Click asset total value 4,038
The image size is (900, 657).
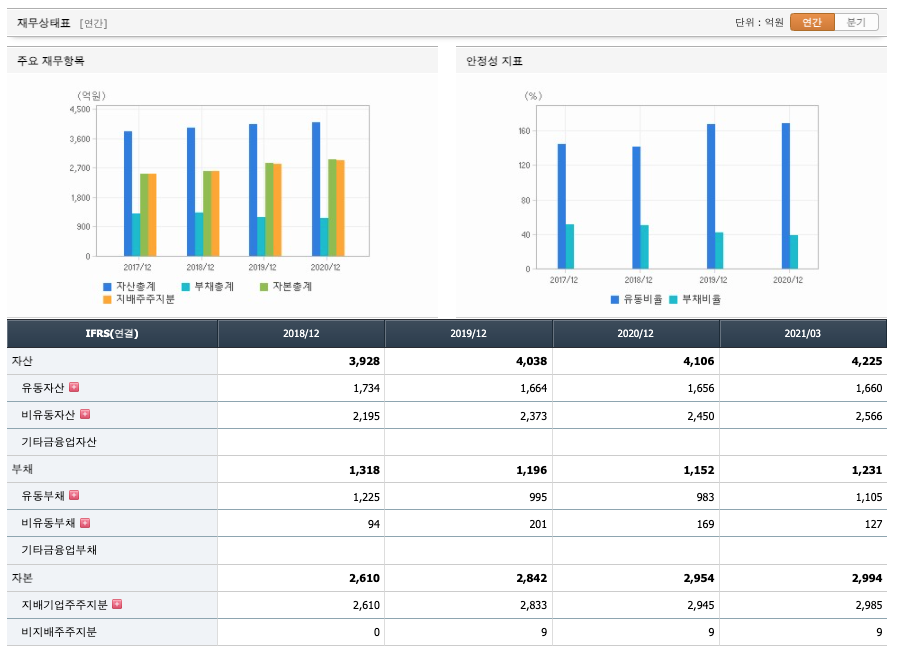coord(532,361)
